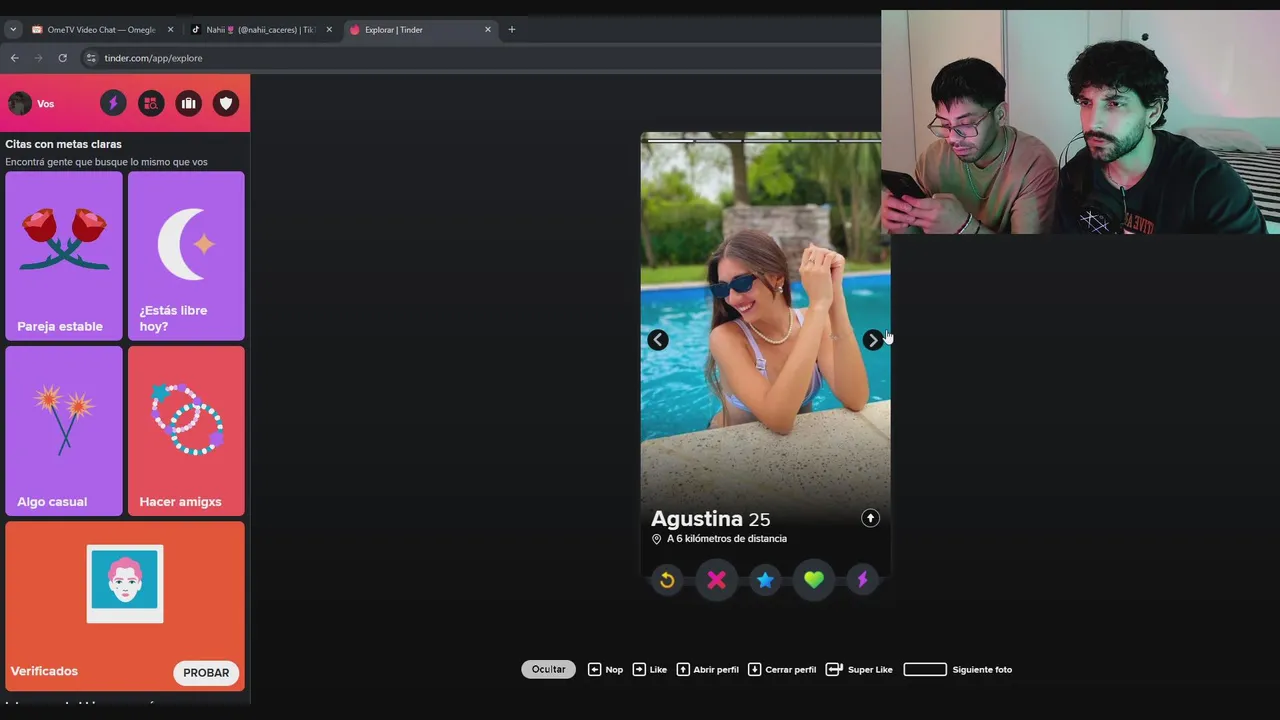The image size is (1280, 720).
Task: Click 'Encontrá gente que busque lo mismo' text
Action: (106, 162)
